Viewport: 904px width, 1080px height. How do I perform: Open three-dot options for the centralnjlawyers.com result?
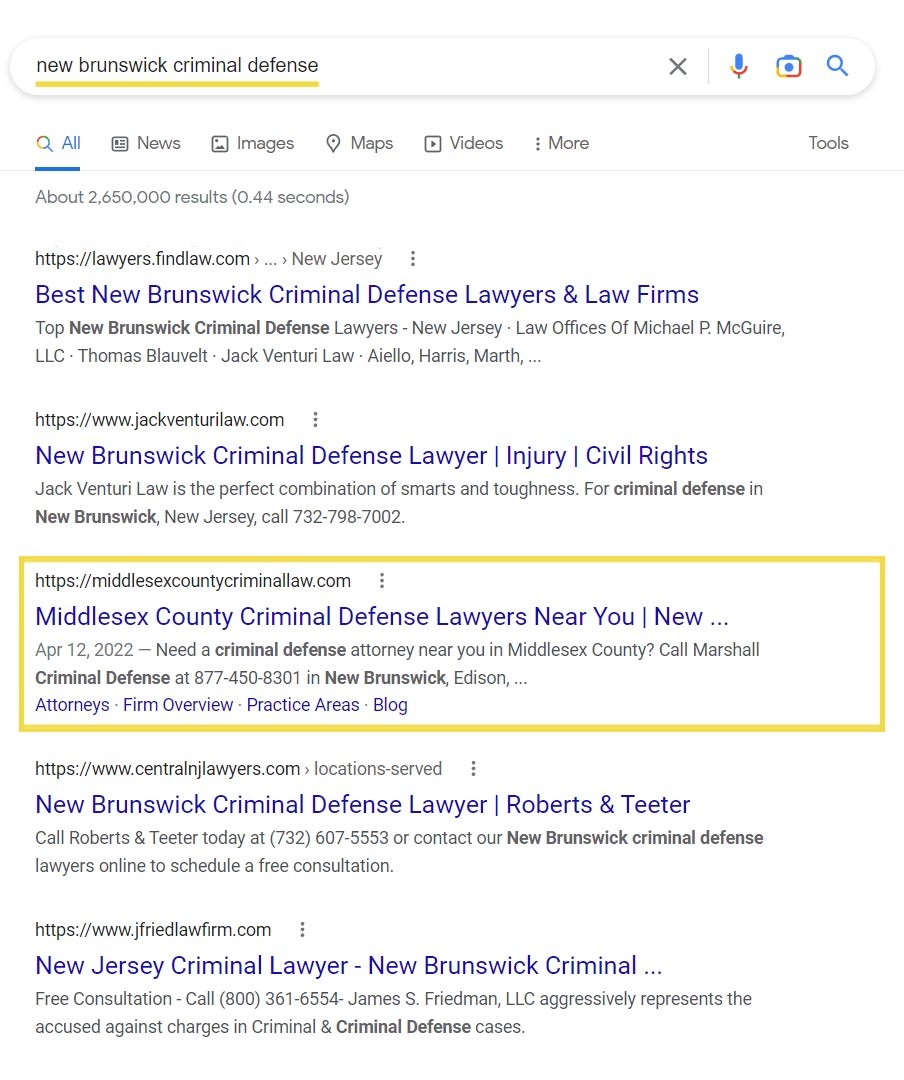pos(473,769)
